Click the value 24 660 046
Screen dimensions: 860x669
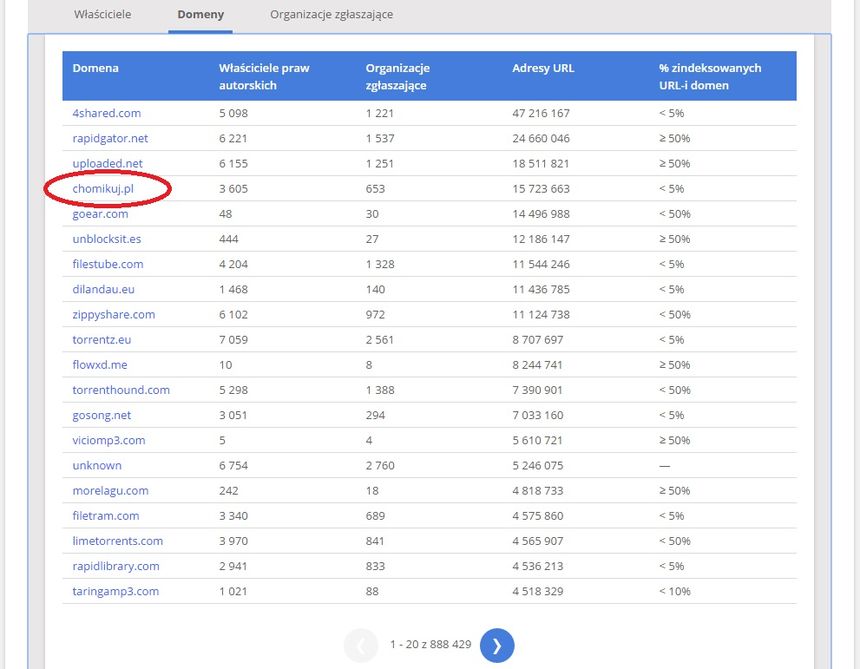click(541, 138)
